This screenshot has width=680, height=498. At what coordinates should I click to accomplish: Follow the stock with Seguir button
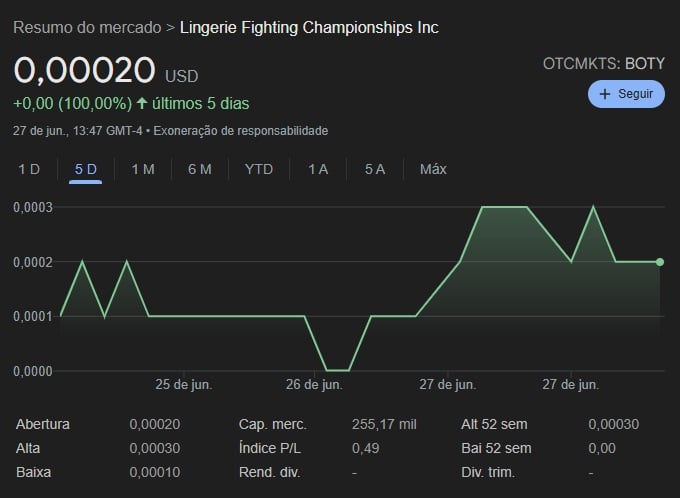tap(626, 94)
